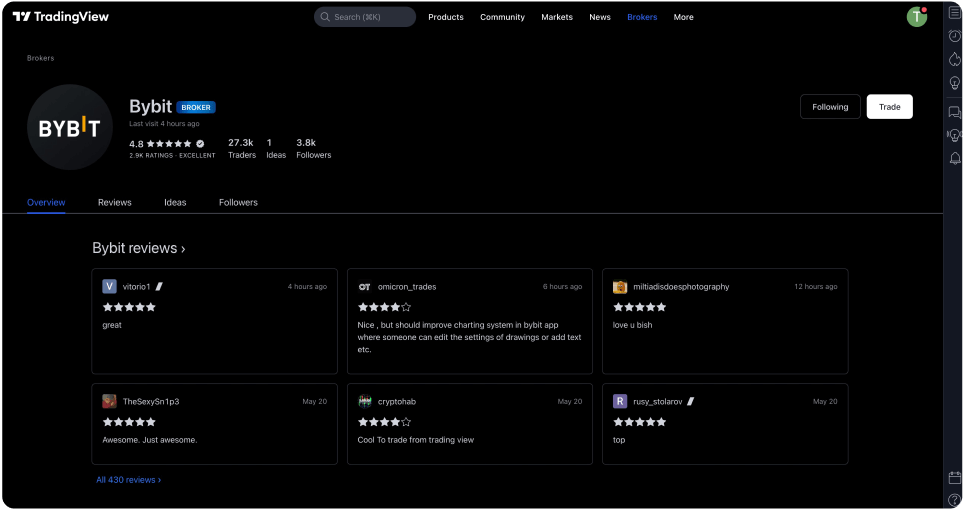Open the More menu in navigation

coord(683,17)
